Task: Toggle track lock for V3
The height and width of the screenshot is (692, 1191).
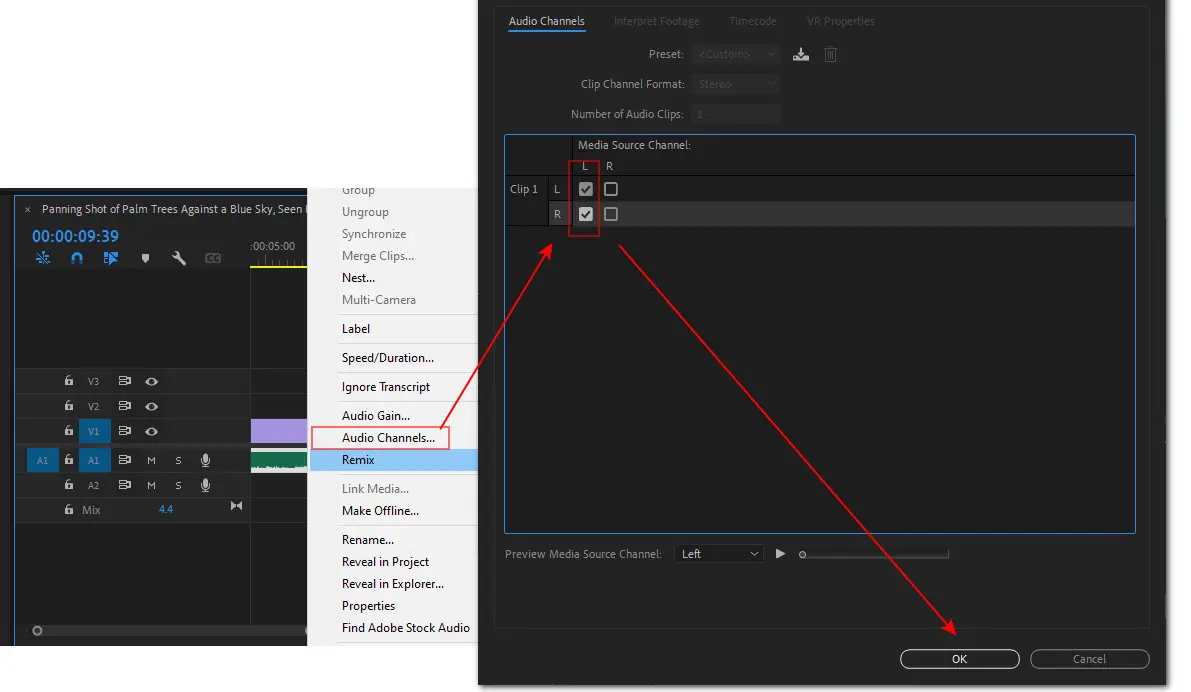Action: tap(69, 381)
